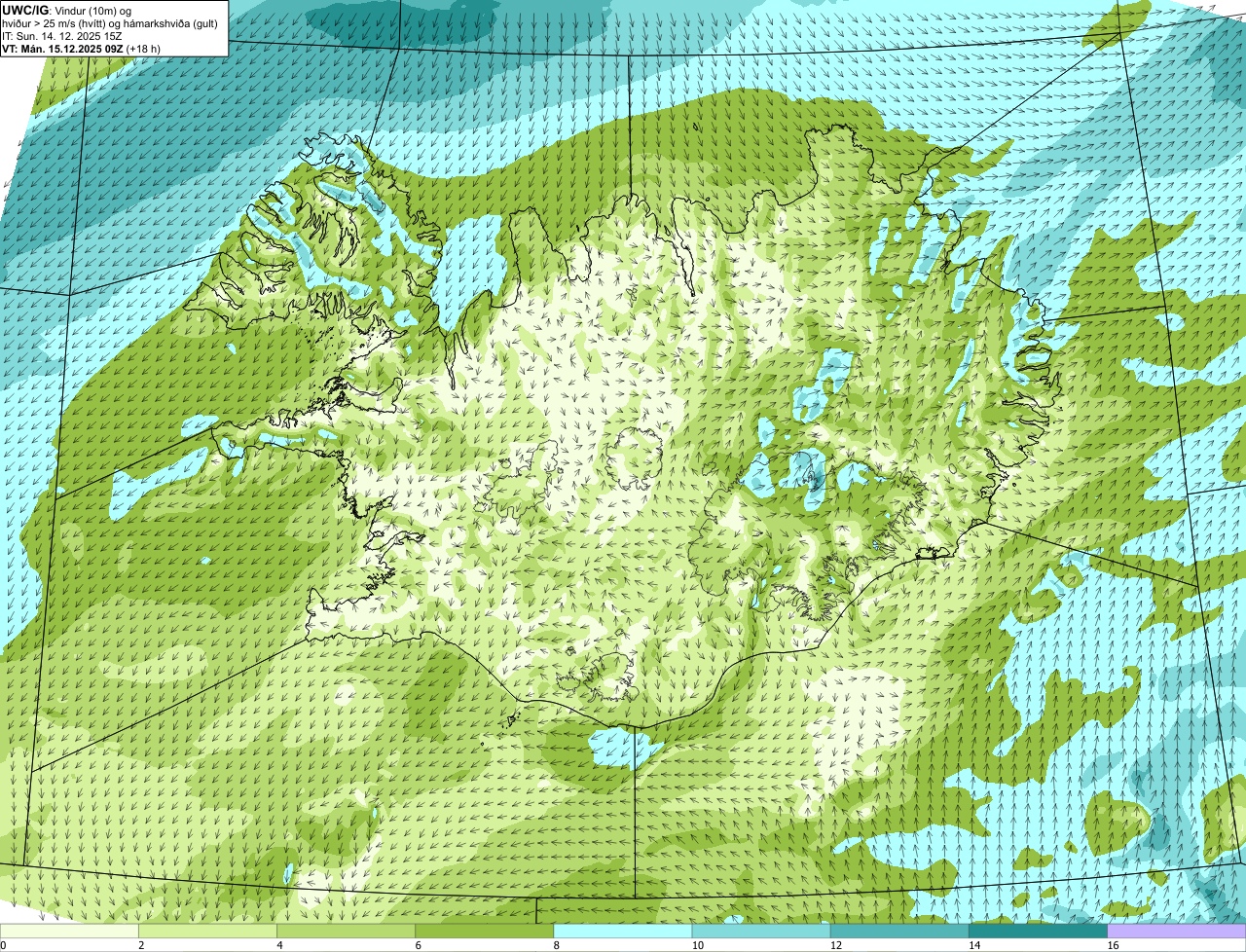Click the legend tick label "14"
The height and width of the screenshot is (952, 1246).
pyautogui.click(x=973, y=945)
